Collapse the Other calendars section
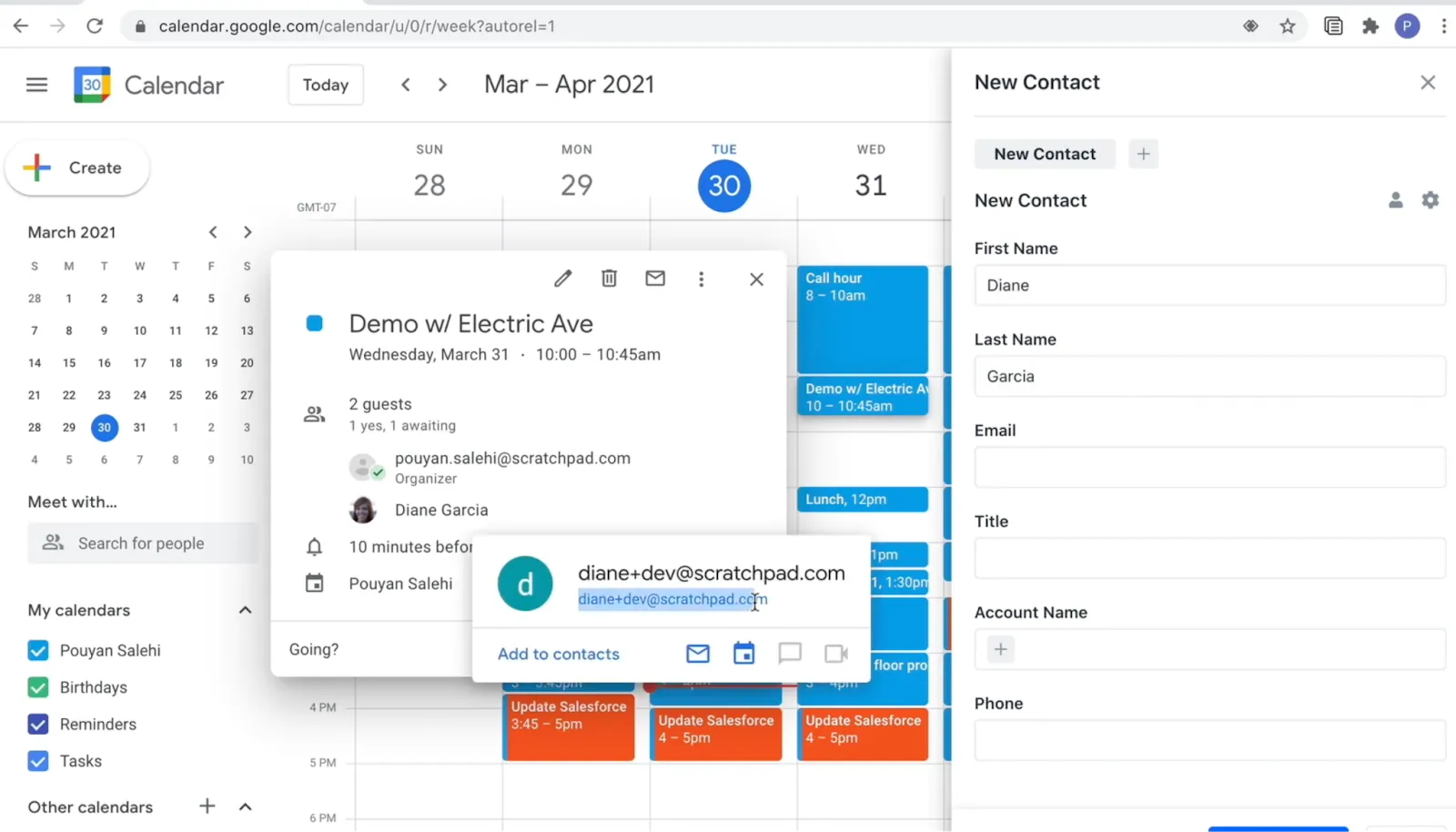The width and height of the screenshot is (1456, 832). click(246, 807)
